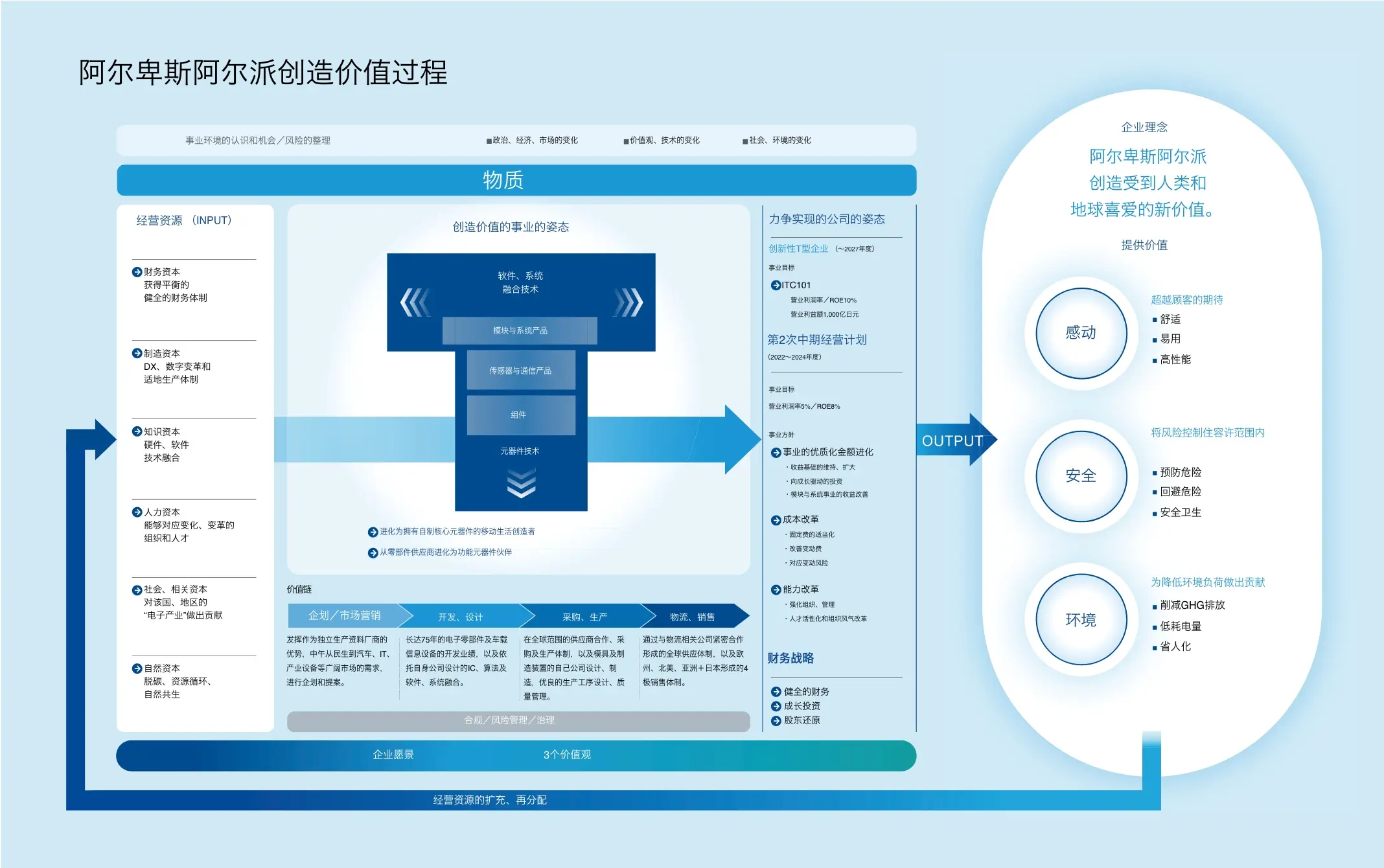Click 3个价值观 in the bottom bar
Viewport: 1384px width, 868px height.
(567, 755)
